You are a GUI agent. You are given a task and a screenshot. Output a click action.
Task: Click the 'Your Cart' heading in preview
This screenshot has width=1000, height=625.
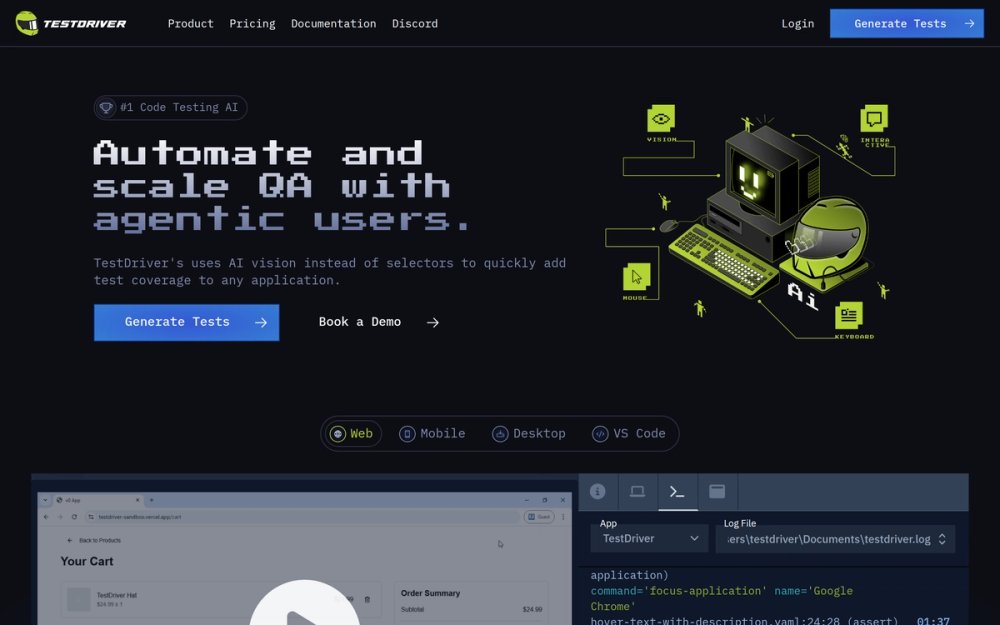click(x=87, y=561)
